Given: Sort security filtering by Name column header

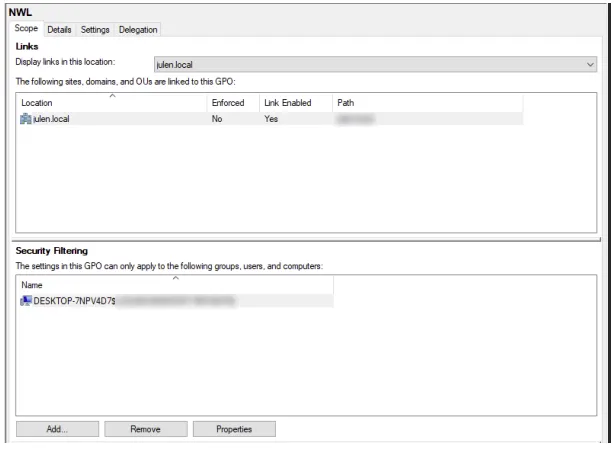Looking at the screenshot, I should [175, 285].
